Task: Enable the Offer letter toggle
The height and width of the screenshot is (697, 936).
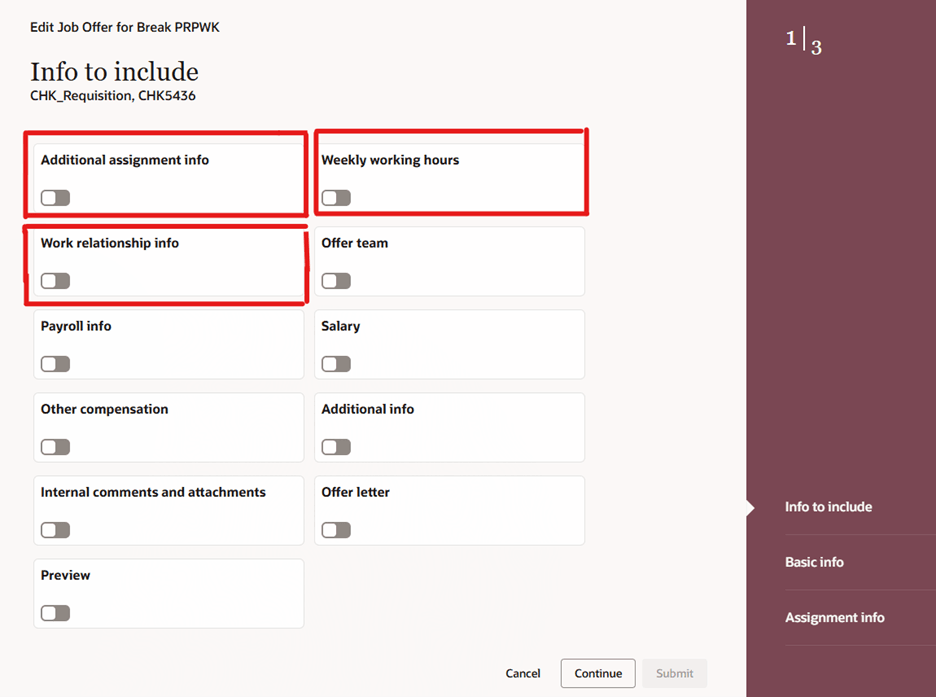Action: click(336, 529)
